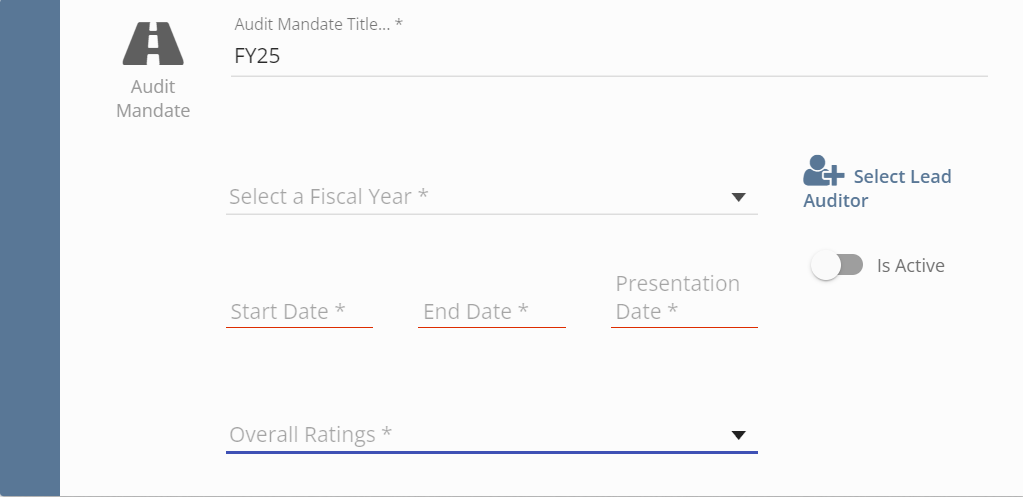Click the add-person Lead Auditor icon
Viewport: 1023px width, 497px height.
click(x=823, y=171)
